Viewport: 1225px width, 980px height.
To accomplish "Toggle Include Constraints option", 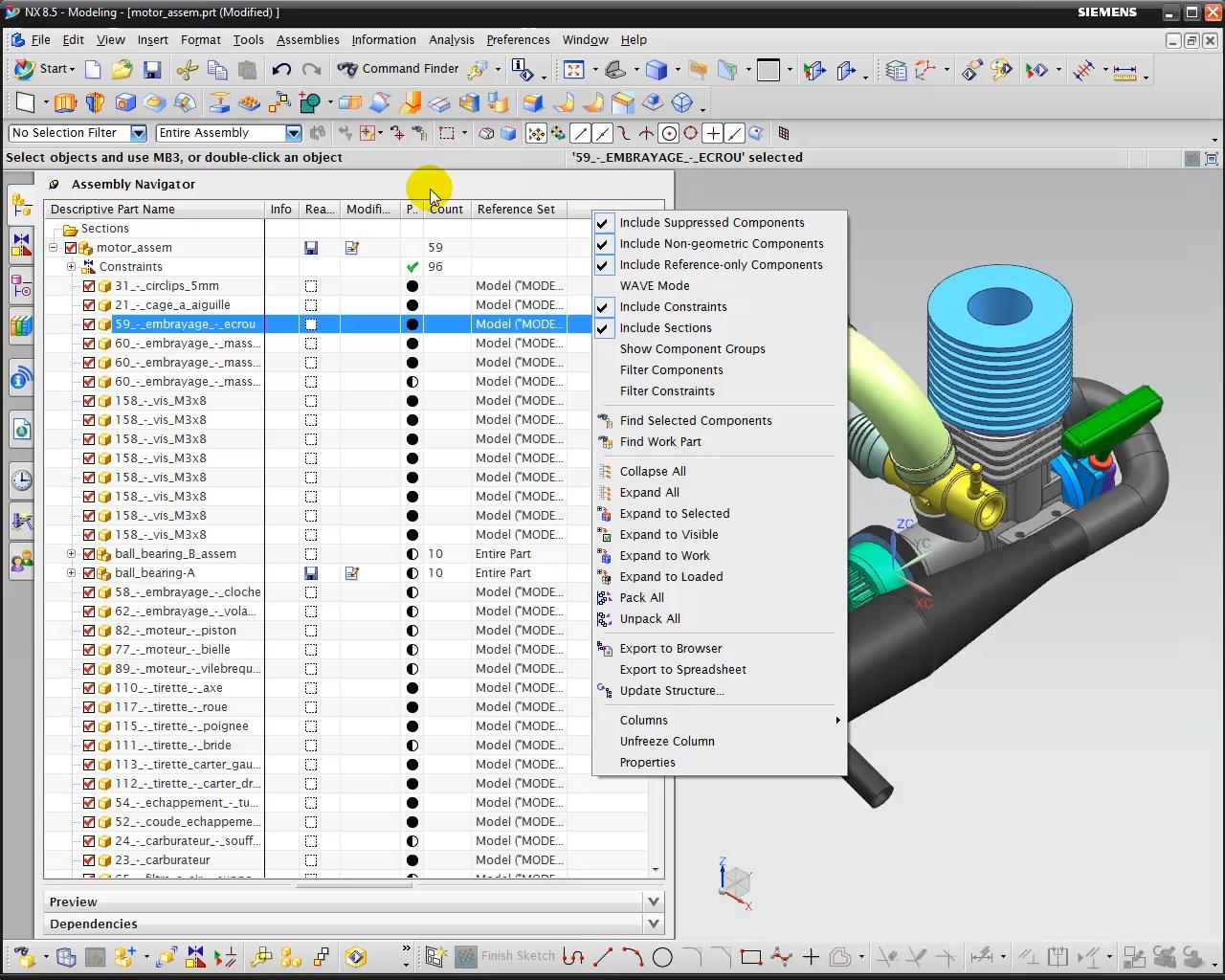I will (673, 307).
